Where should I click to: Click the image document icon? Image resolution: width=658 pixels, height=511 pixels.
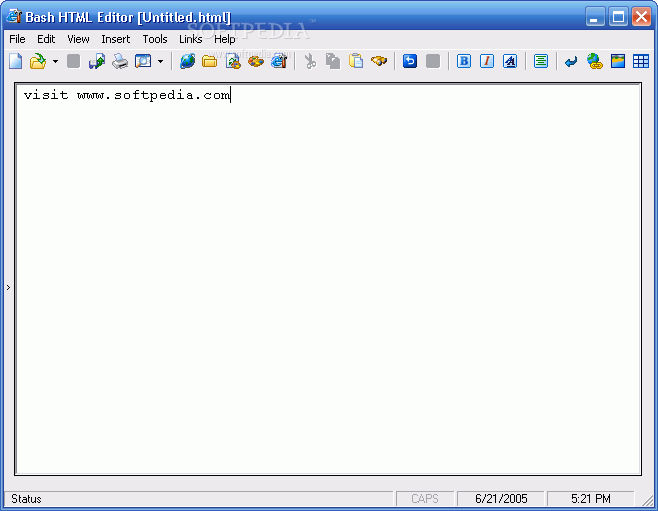tap(233, 61)
